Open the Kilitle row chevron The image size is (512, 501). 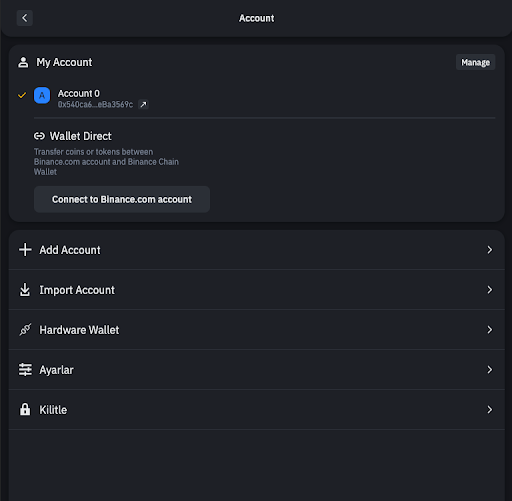coord(489,410)
